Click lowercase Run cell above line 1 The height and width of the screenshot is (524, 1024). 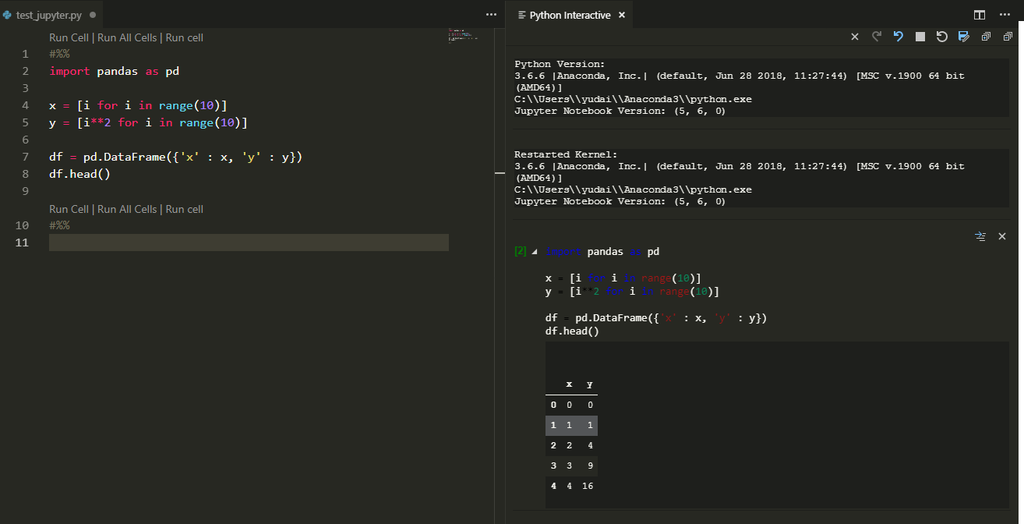tap(184, 37)
